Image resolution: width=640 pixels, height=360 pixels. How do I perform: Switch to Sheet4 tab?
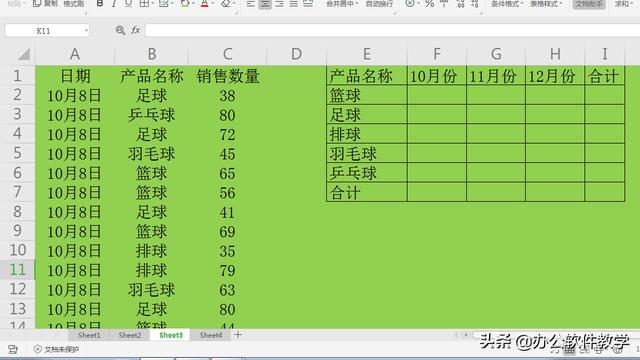[x=211, y=335]
